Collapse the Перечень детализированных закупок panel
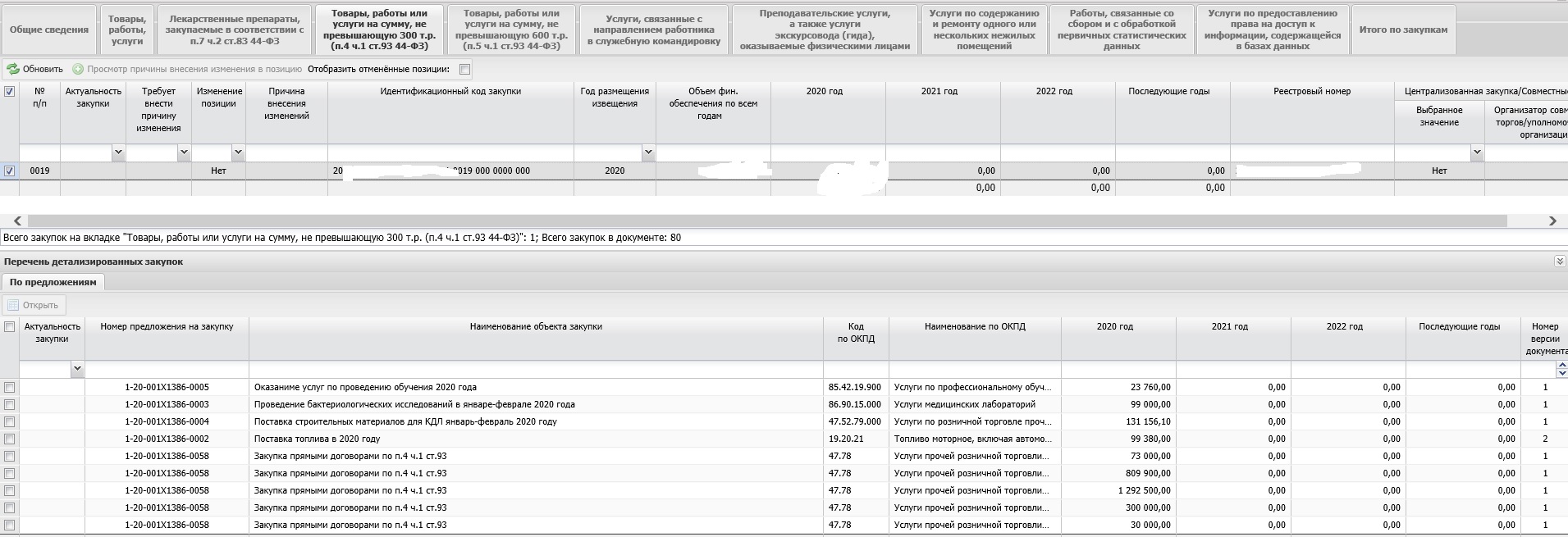The height and width of the screenshot is (537, 1568). (1559, 262)
